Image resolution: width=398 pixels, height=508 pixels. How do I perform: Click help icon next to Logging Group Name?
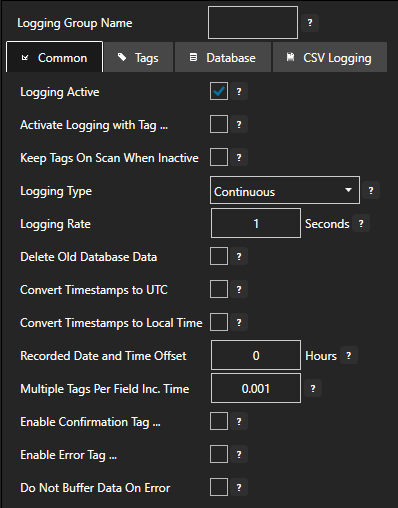coord(310,23)
